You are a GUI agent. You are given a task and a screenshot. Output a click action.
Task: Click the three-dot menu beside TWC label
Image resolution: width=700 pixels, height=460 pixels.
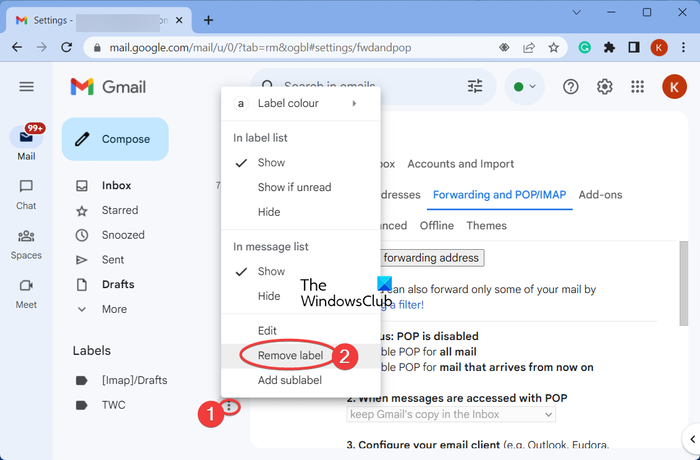pos(229,406)
